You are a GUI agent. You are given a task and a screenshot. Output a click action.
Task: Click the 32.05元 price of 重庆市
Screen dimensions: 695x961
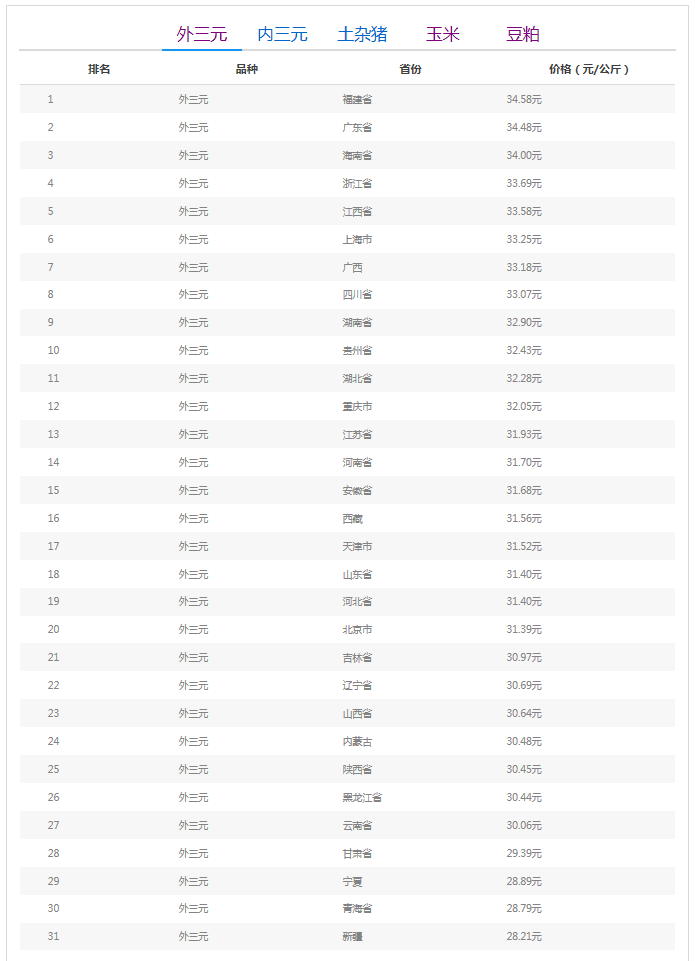(524, 406)
